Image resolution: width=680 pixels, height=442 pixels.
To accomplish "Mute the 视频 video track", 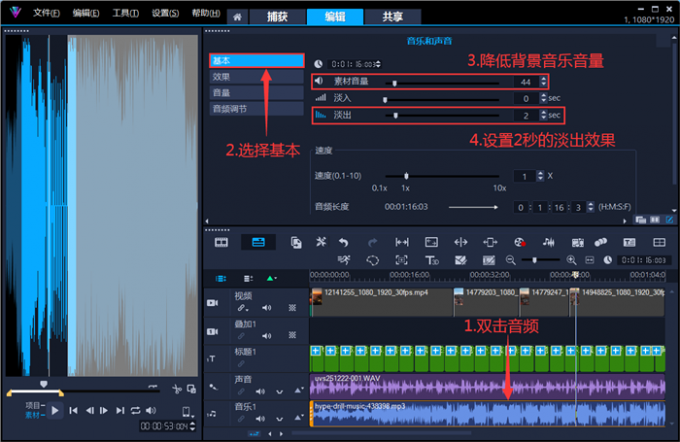I will [x=266, y=308].
